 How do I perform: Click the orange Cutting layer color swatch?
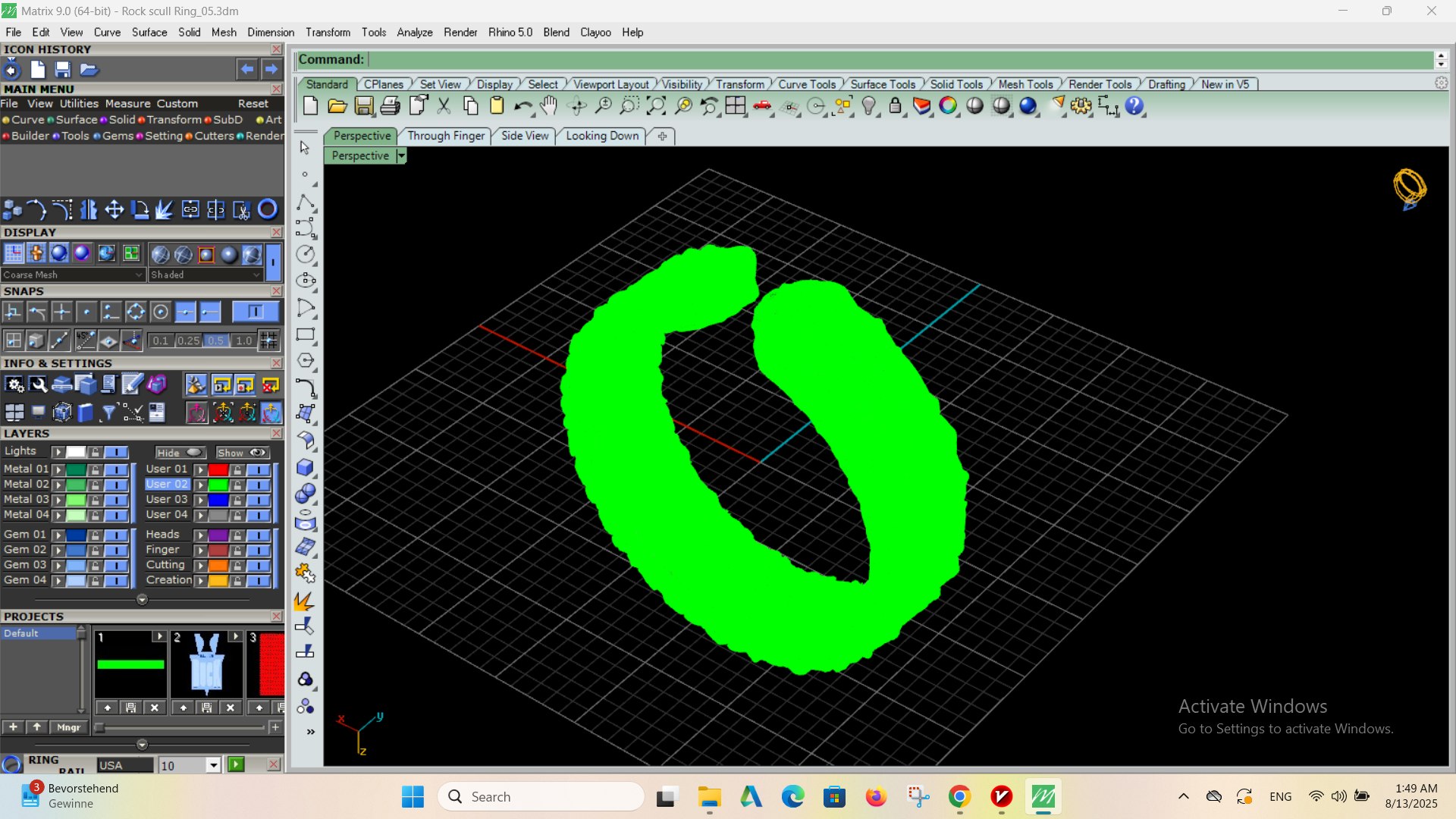[x=218, y=566]
